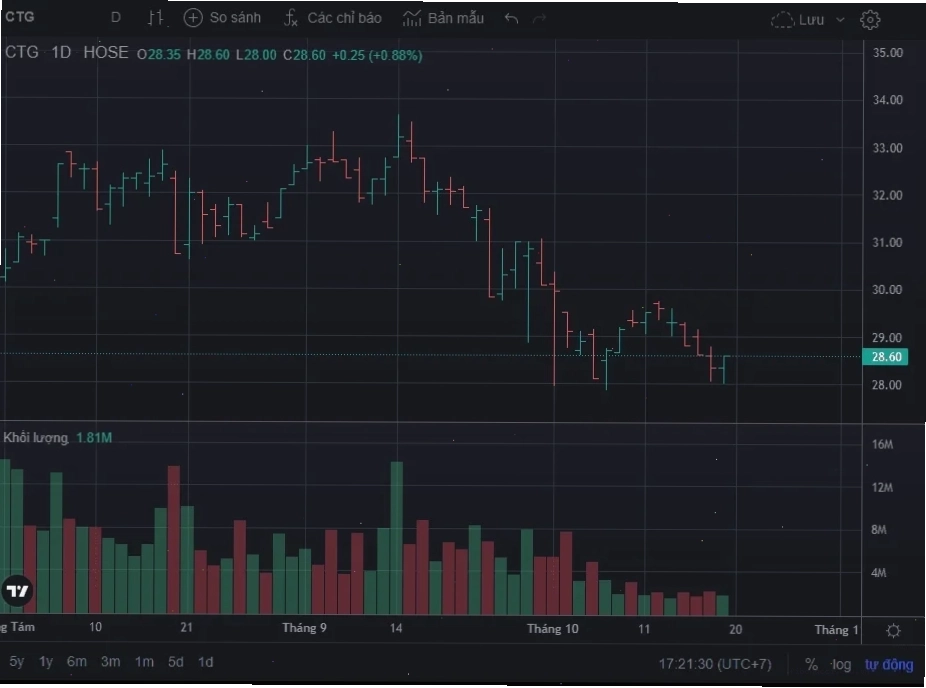Image resolution: width=926 pixels, height=688 pixels.
Task: Open the bar chart style selector icon
Action: tap(156, 18)
